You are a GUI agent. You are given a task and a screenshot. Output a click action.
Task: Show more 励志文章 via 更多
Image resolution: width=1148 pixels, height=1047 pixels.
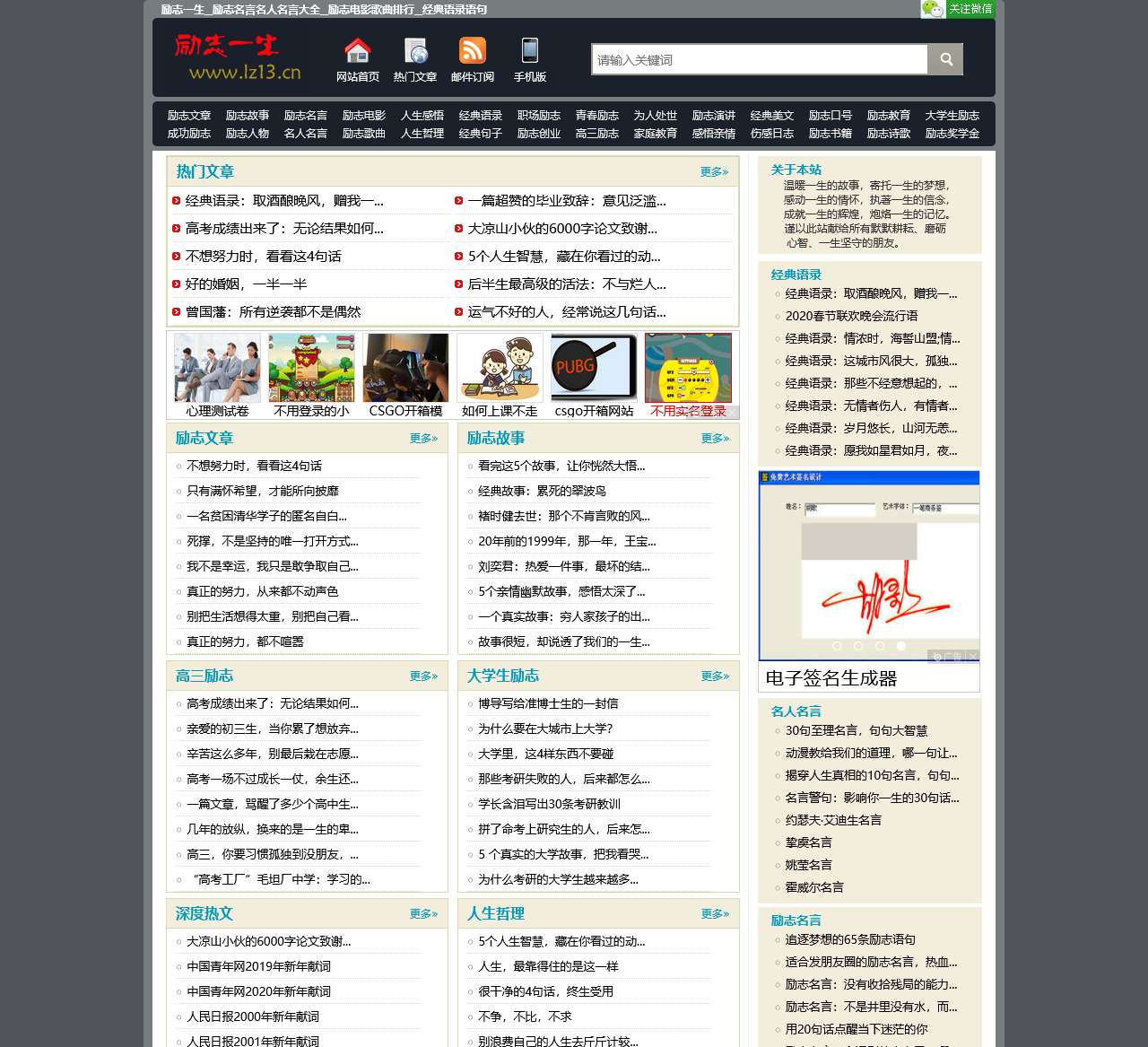click(x=423, y=439)
